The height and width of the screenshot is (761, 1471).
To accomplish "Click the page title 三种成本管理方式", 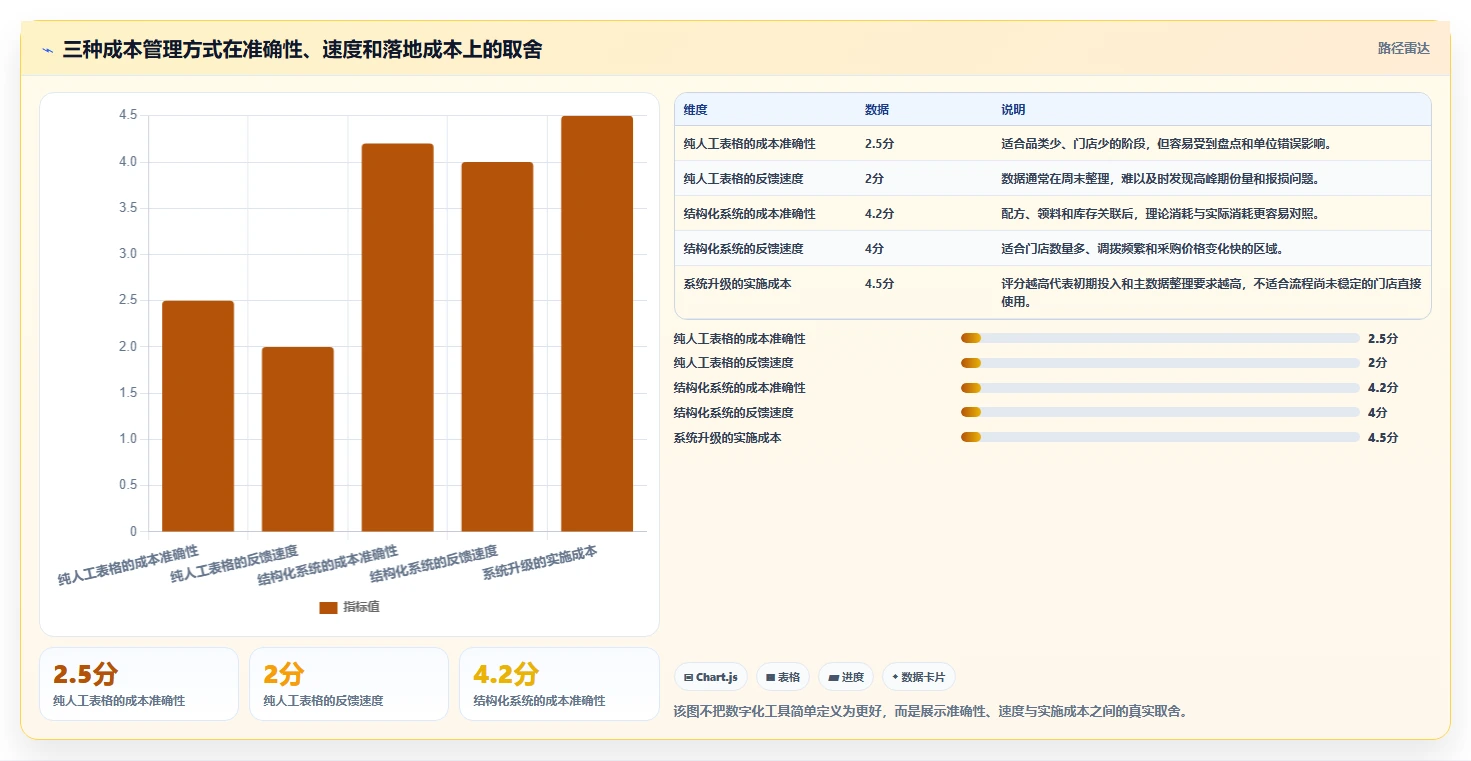I will pyautogui.click(x=302, y=49).
